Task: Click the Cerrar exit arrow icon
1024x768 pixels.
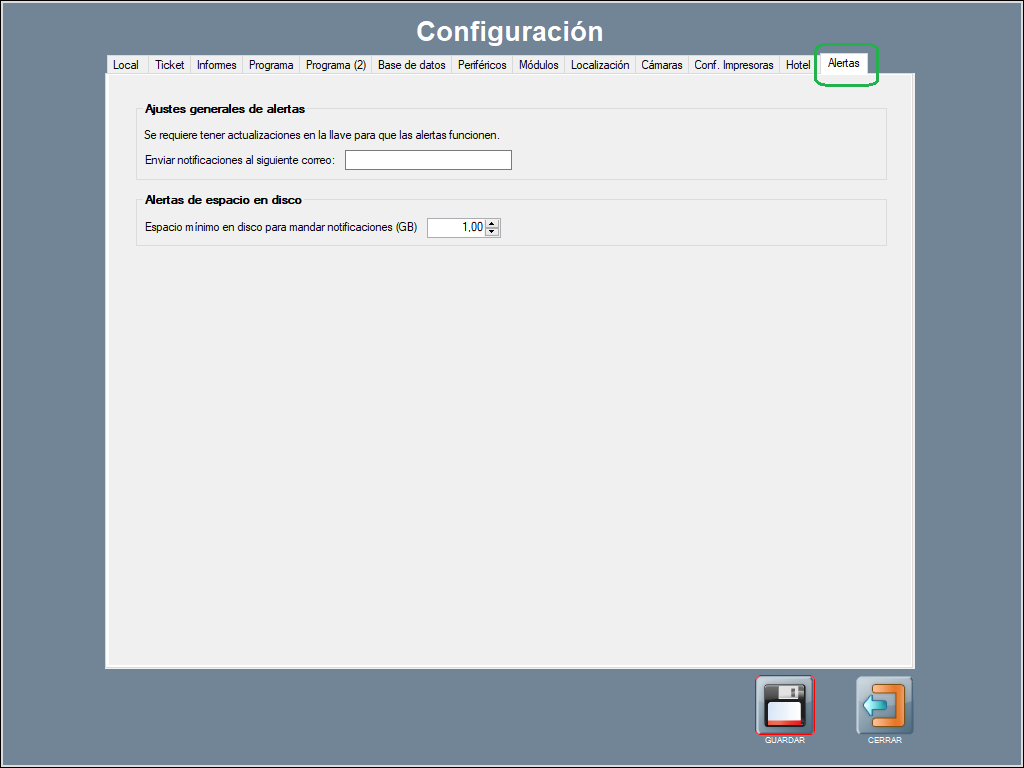Action: 884,705
